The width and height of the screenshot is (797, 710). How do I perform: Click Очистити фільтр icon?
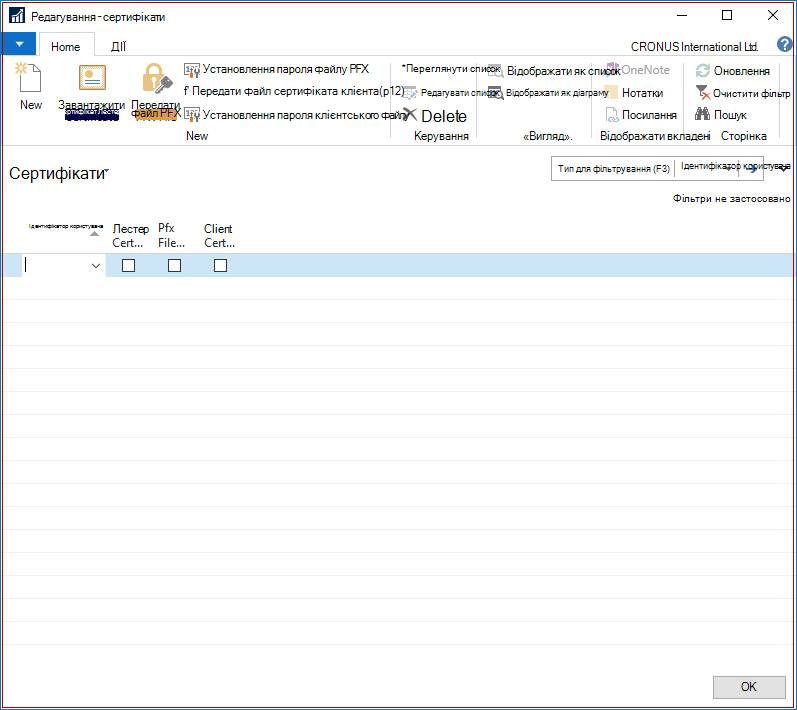point(702,92)
